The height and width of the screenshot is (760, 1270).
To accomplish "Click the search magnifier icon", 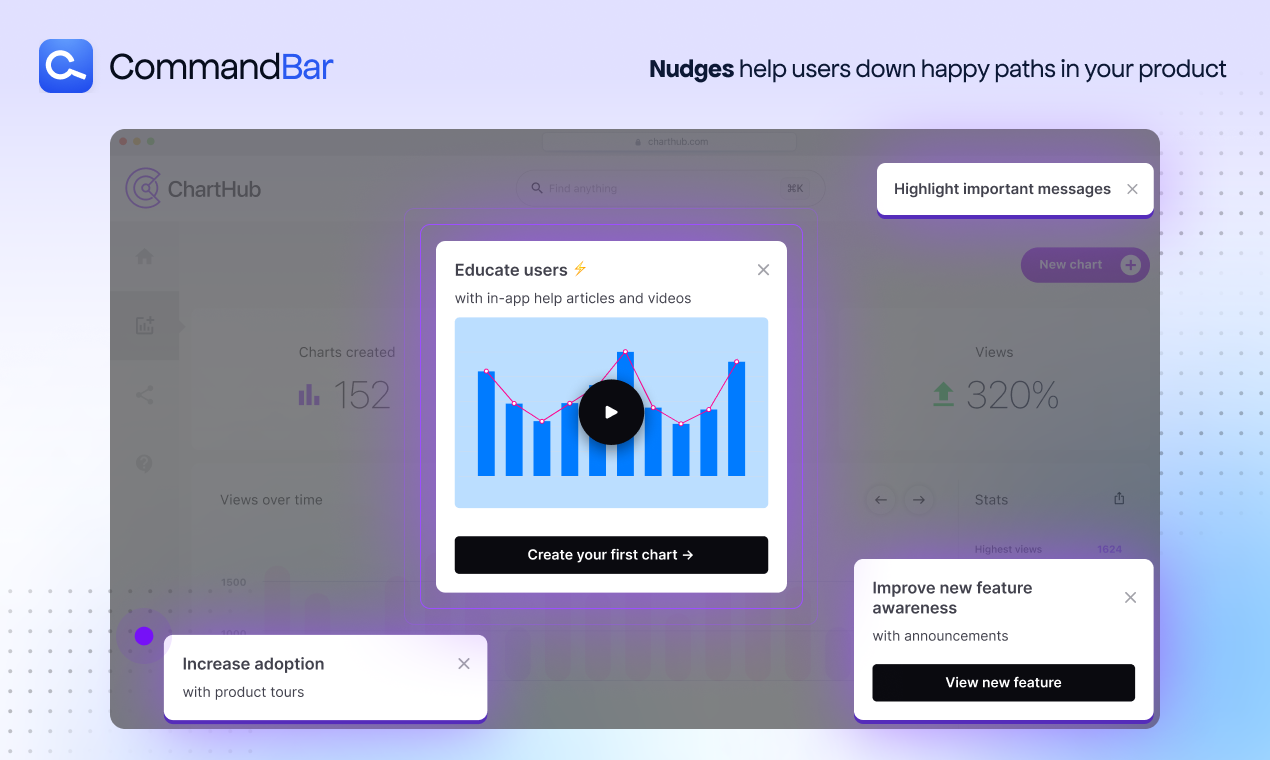I will (537, 188).
